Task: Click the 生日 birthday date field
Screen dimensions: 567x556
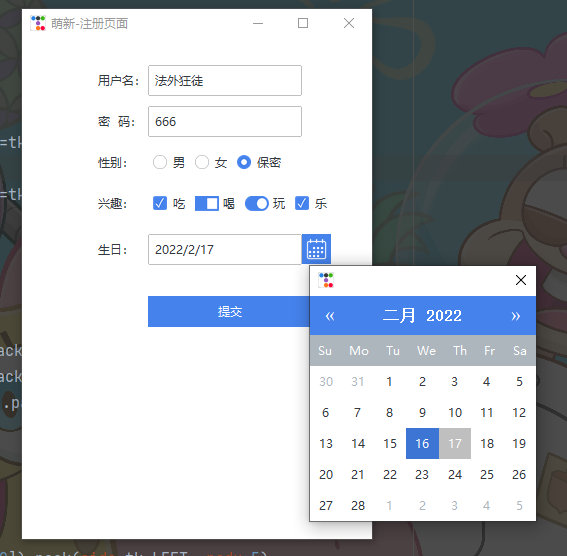Action: [225, 249]
